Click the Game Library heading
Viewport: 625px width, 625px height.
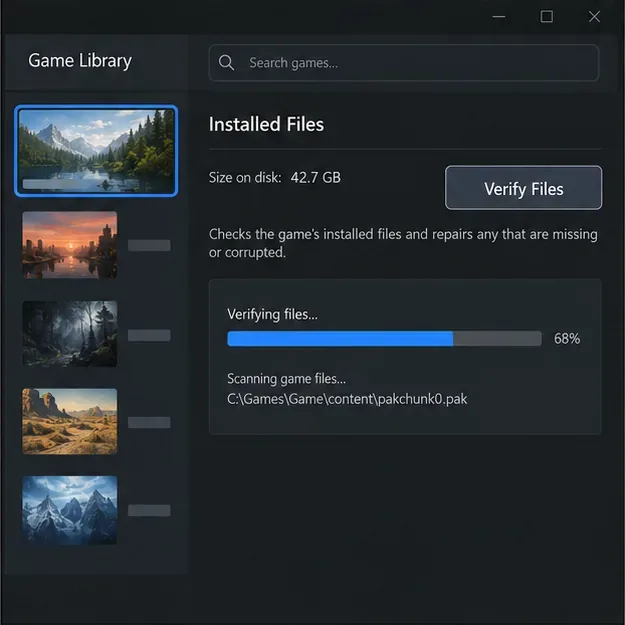click(x=80, y=61)
